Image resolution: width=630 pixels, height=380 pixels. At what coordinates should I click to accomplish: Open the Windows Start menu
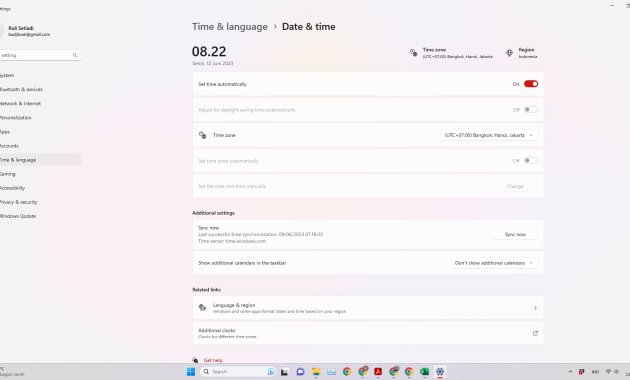(190, 372)
